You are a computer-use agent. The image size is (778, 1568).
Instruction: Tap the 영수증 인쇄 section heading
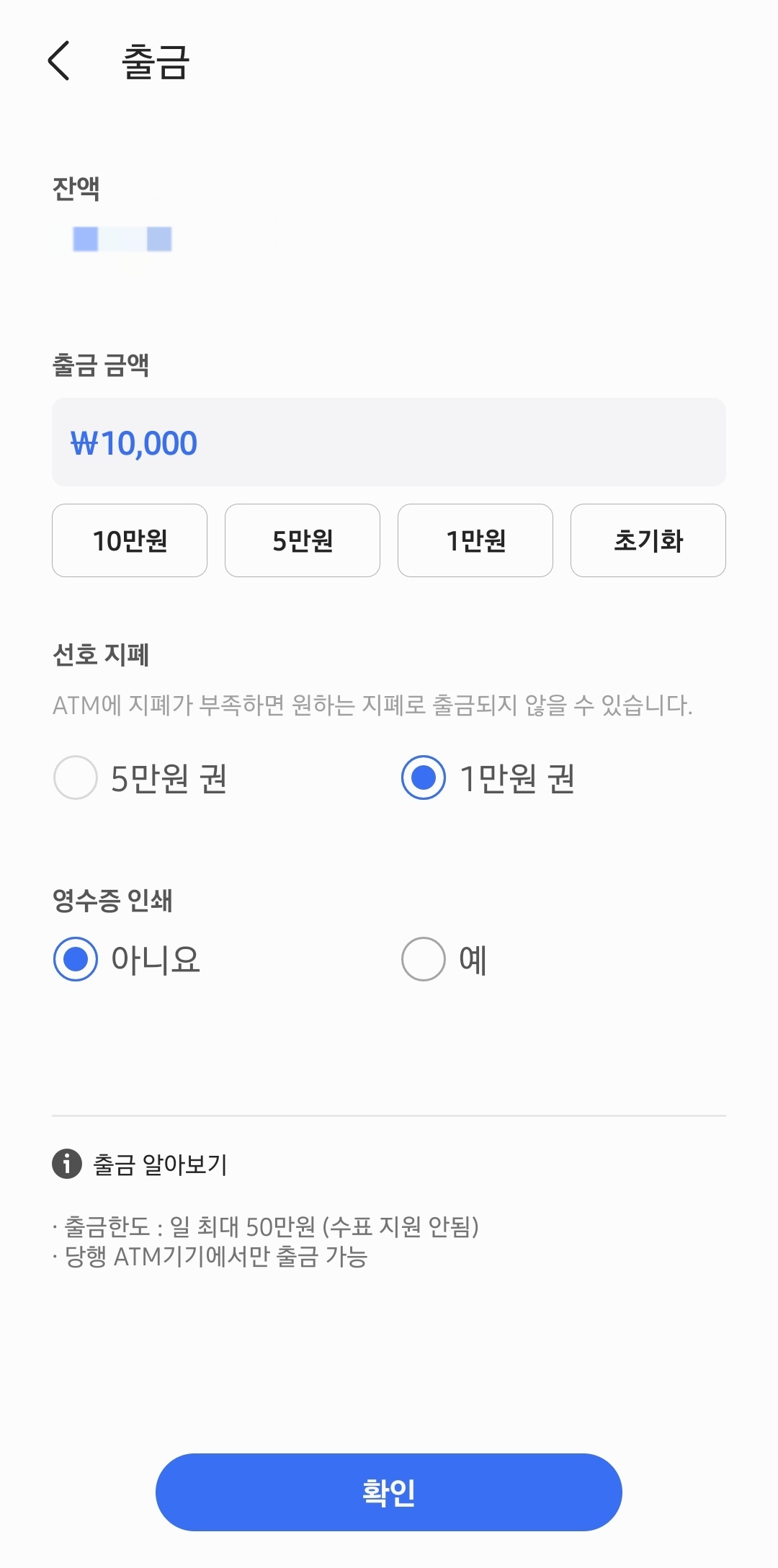point(112,900)
